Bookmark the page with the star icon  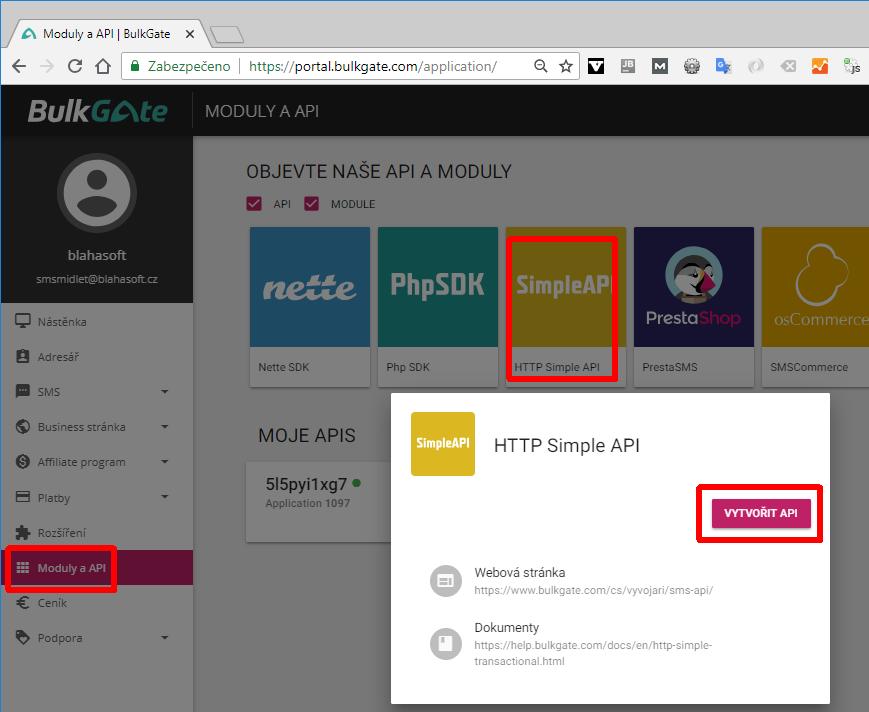[x=566, y=66]
